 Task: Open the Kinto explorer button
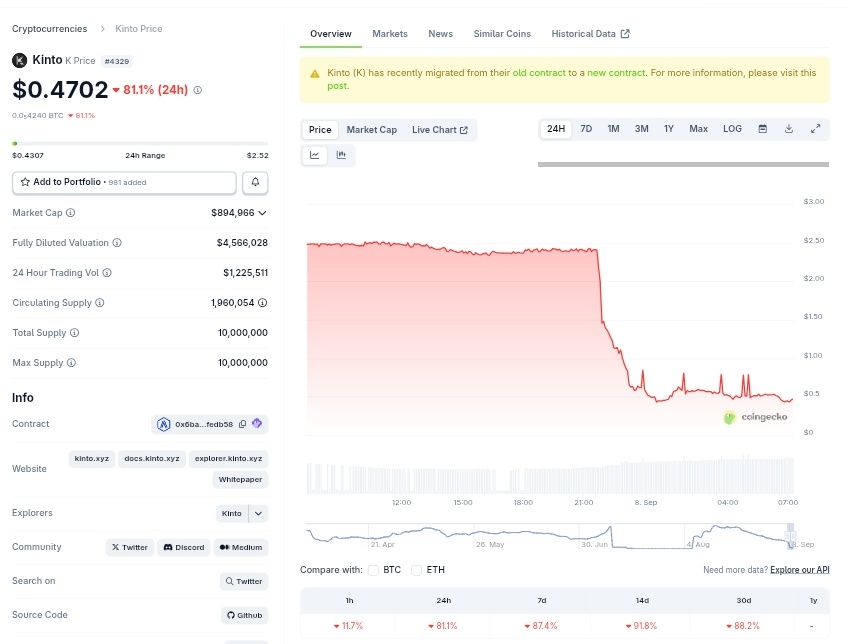point(231,514)
